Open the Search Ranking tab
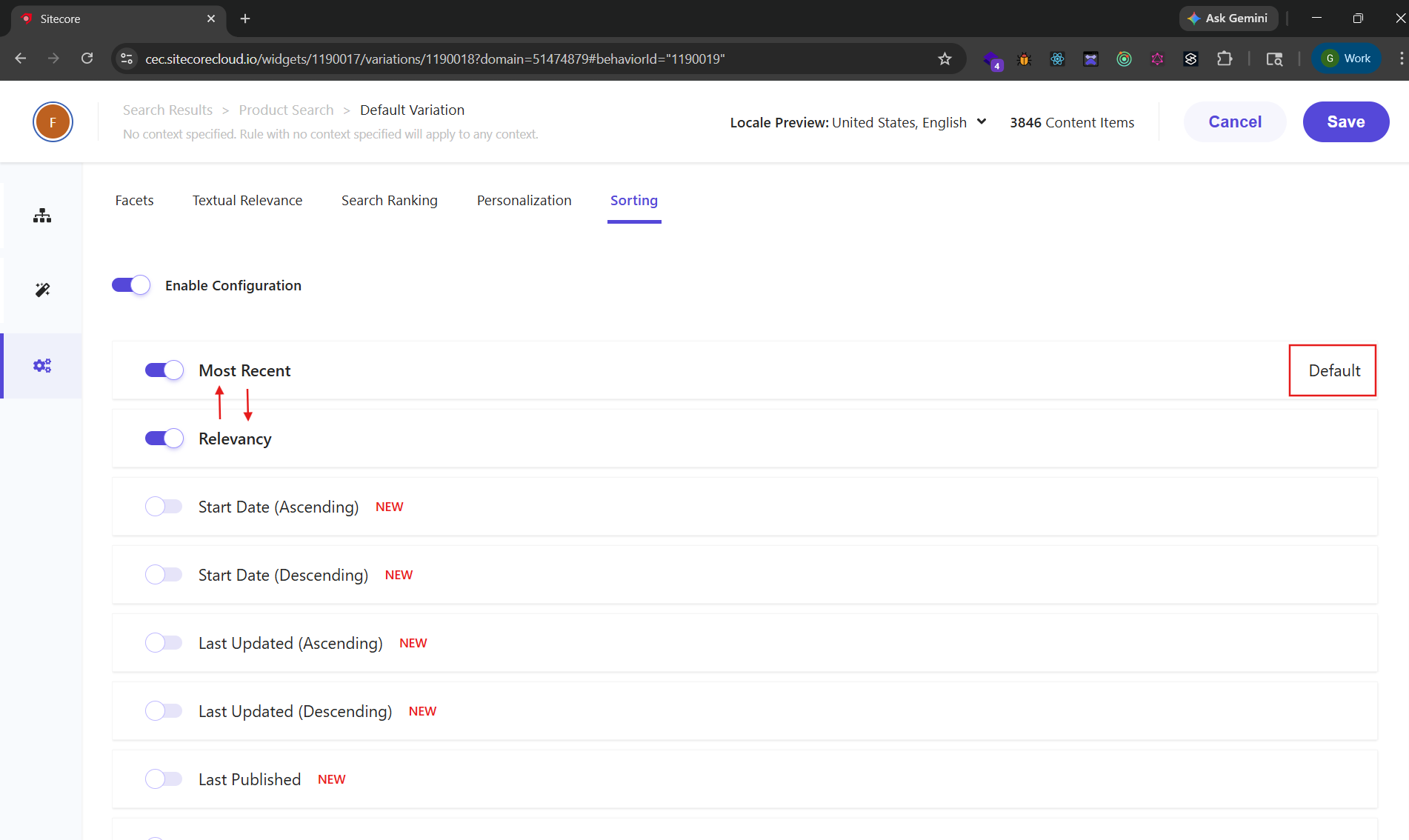1409x840 pixels. (389, 201)
